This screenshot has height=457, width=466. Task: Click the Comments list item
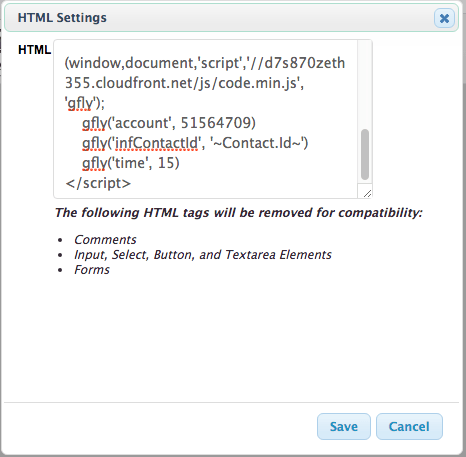pyautogui.click(x=105, y=240)
